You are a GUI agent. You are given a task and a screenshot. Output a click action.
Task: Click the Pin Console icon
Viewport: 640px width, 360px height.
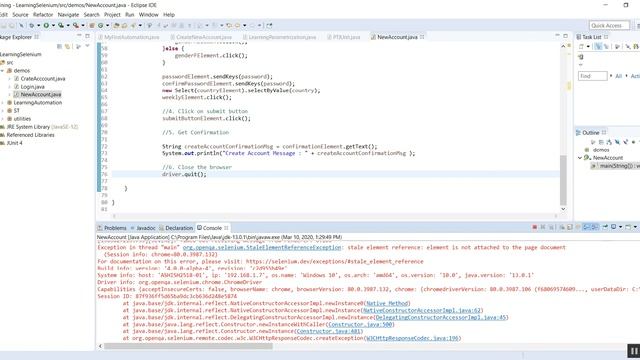pyautogui.click(x=605, y=227)
